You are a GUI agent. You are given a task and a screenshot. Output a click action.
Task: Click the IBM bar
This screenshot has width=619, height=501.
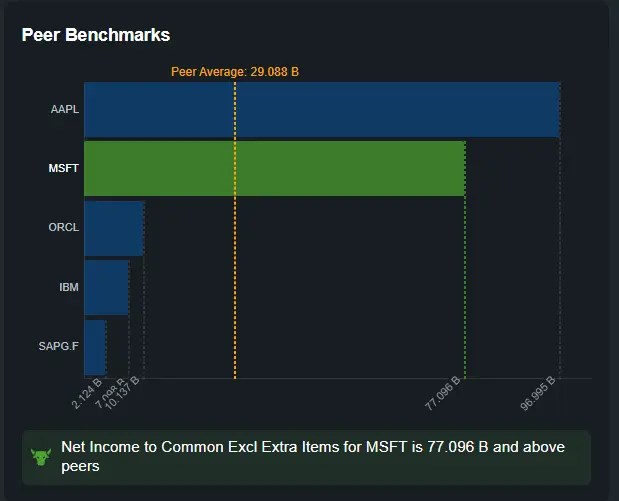point(107,287)
